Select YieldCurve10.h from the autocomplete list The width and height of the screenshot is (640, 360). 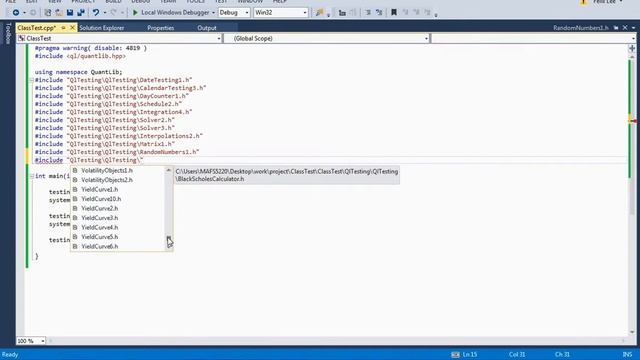[101, 199]
